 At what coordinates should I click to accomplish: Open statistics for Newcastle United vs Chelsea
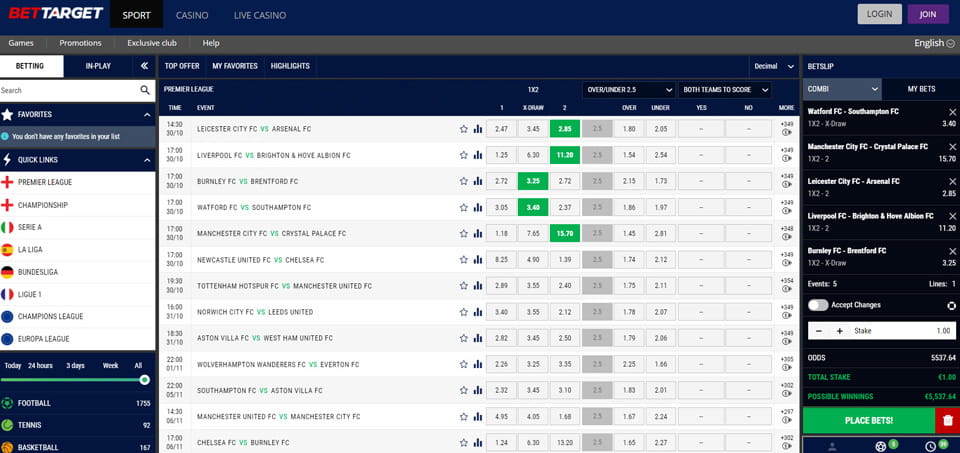pos(478,260)
